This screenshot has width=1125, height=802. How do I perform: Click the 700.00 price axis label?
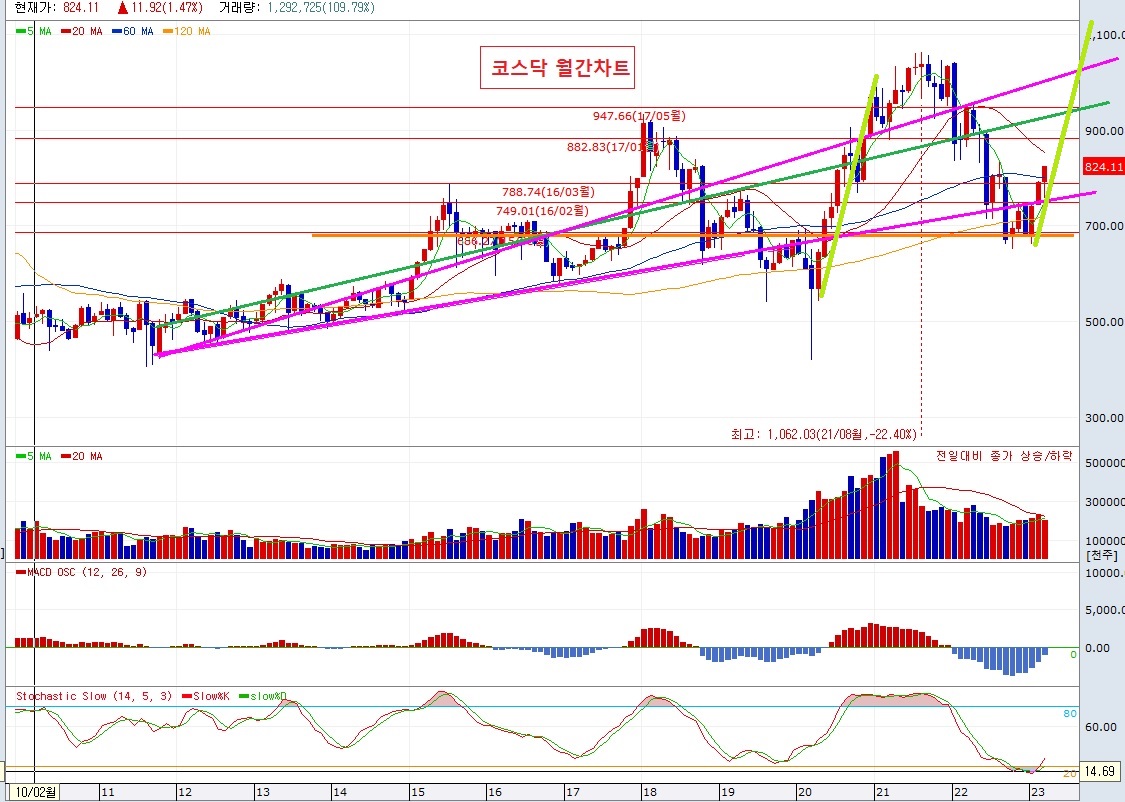[1104, 226]
